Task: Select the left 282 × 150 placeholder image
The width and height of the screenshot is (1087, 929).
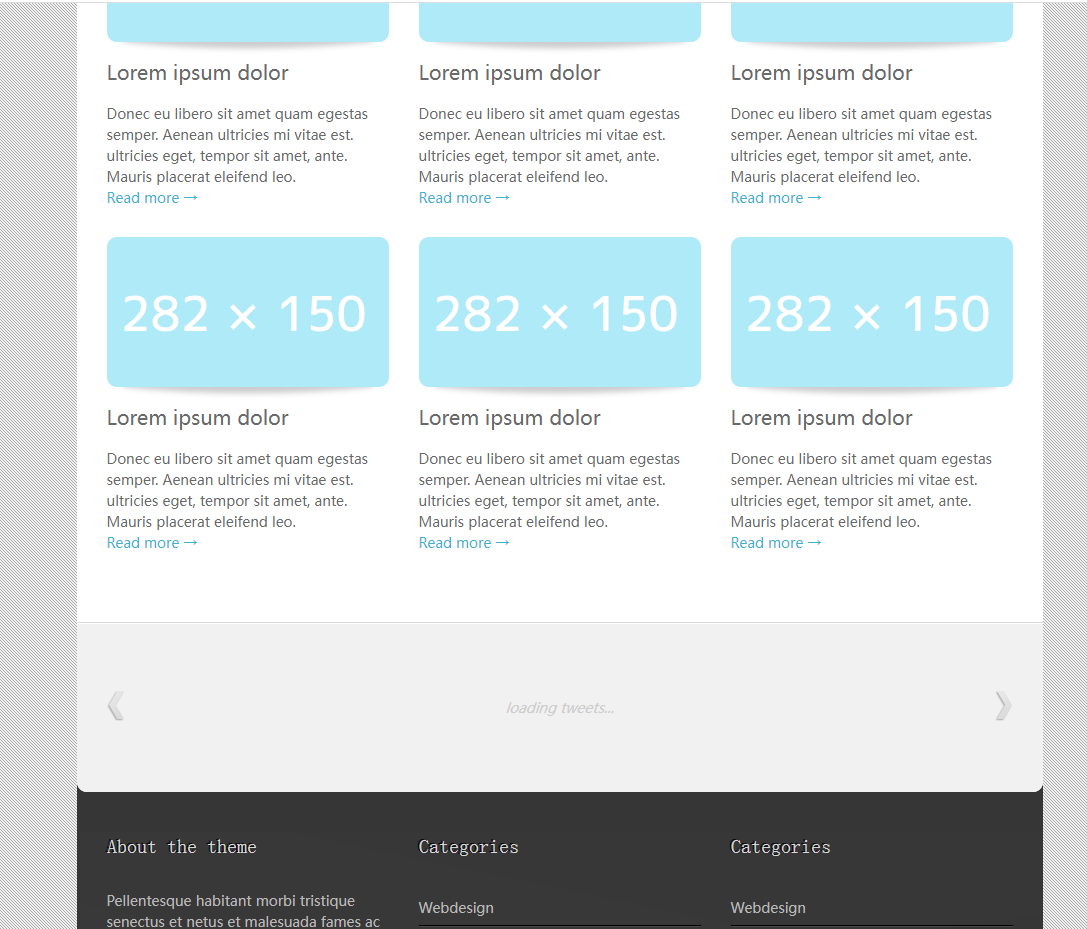Action: tap(247, 312)
